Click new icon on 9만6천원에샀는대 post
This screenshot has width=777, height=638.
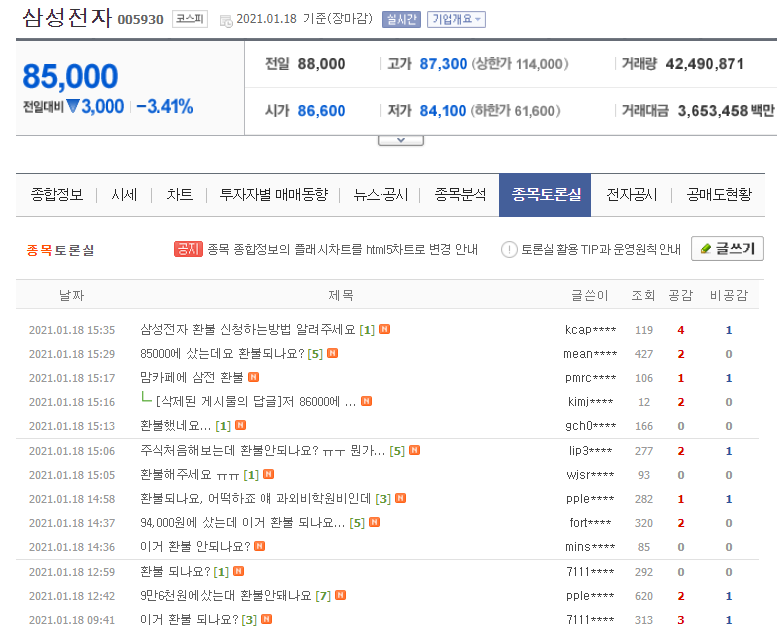tap(340, 595)
